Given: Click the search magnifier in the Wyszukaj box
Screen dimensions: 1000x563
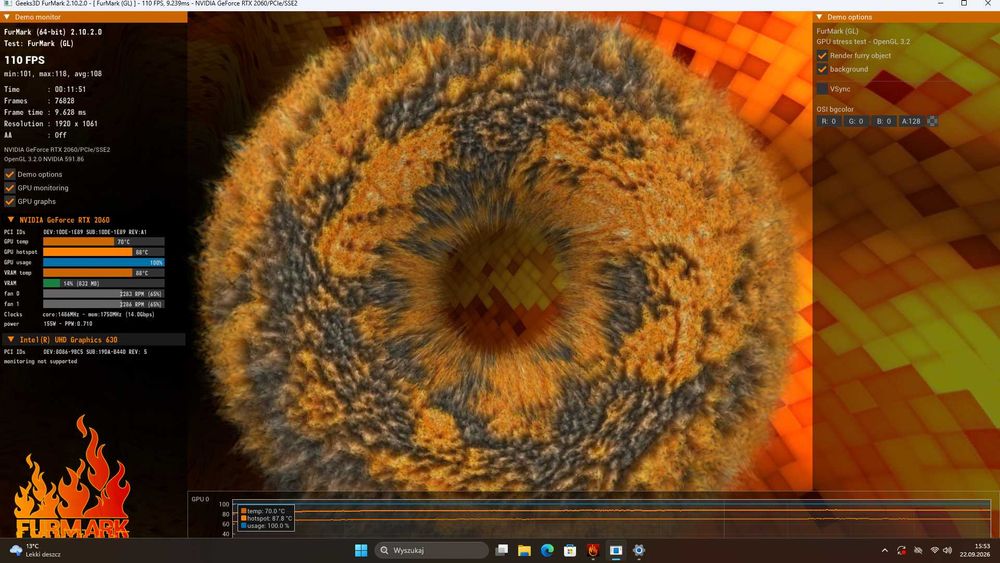Looking at the screenshot, I should coord(384,550).
